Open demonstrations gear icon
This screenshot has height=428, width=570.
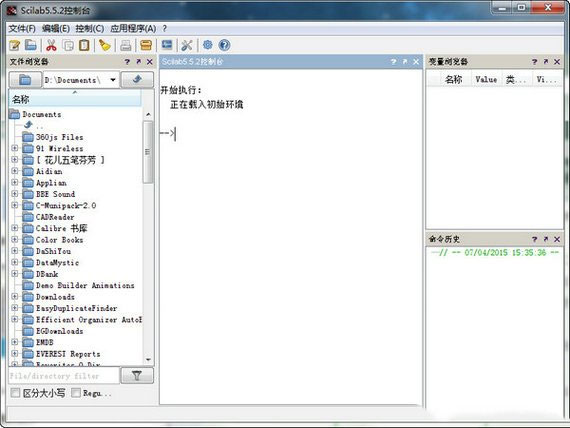[x=208, y=45]
